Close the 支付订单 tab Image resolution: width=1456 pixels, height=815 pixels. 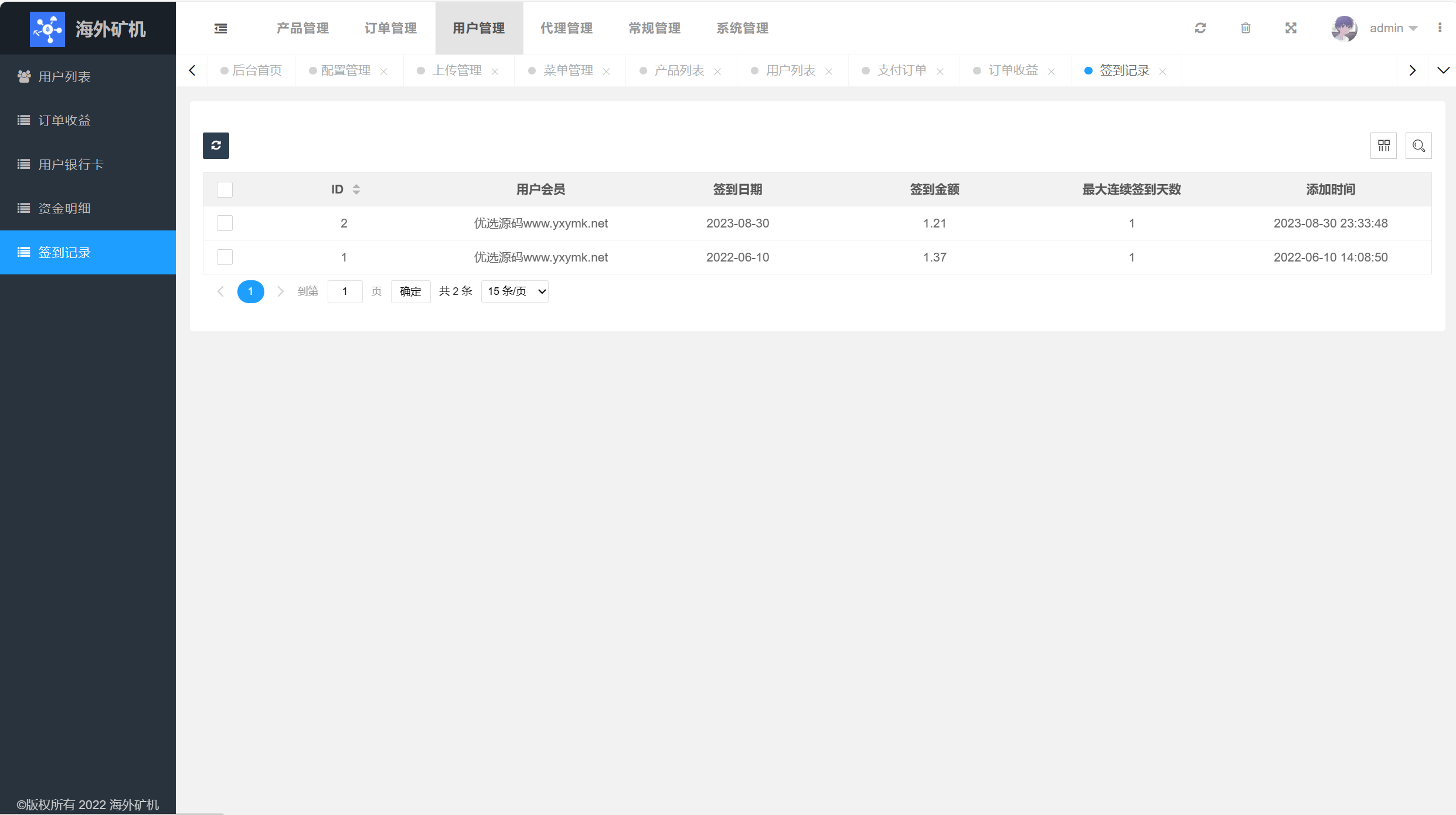(940, 71)
